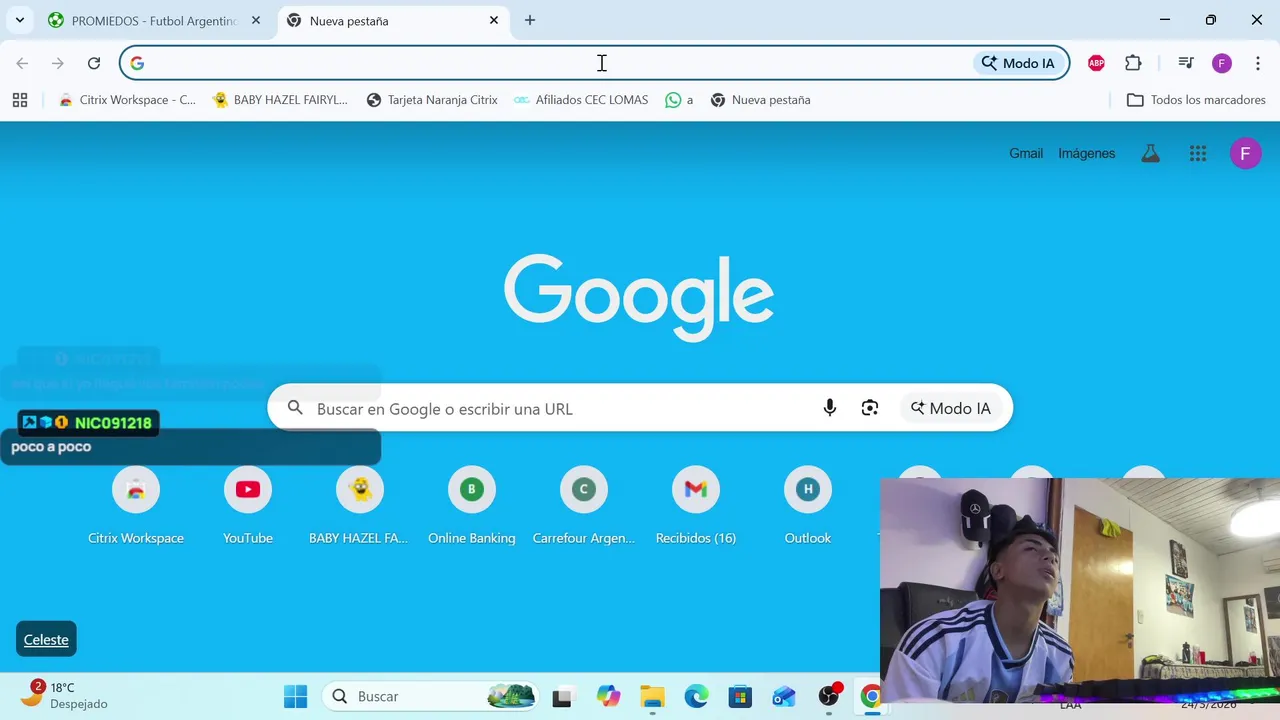Open Microsoft Store from the taskbar
1280x720 pixels.
740,696
